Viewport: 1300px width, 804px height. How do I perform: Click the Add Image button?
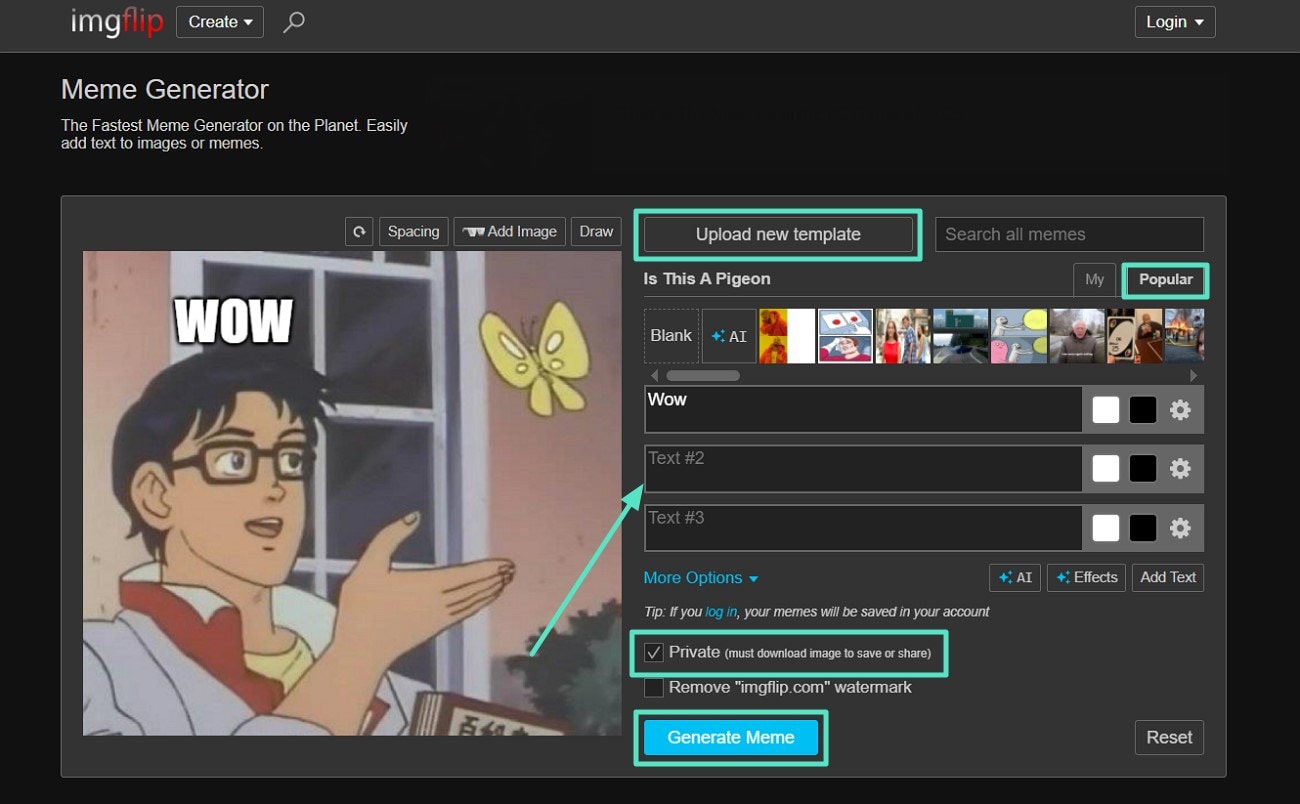point(510,232)
